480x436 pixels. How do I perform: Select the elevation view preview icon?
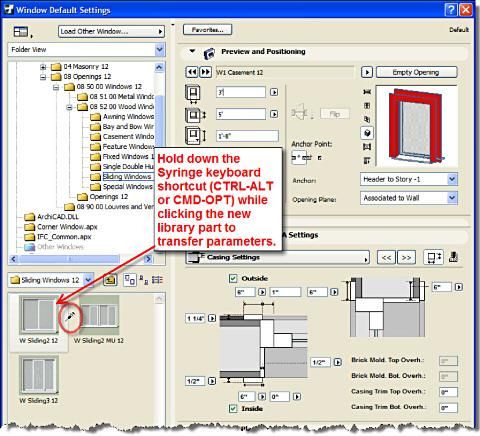(367, 105)
